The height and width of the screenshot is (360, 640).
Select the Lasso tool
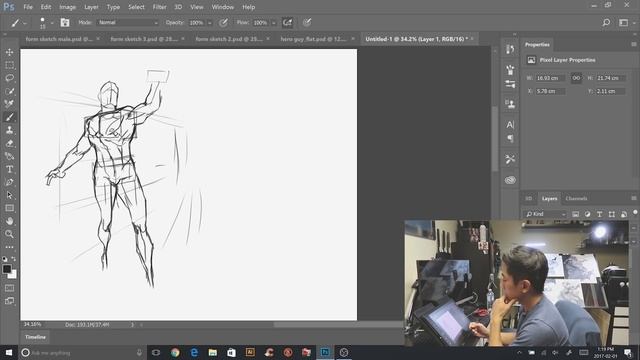[x=9, y=78]
